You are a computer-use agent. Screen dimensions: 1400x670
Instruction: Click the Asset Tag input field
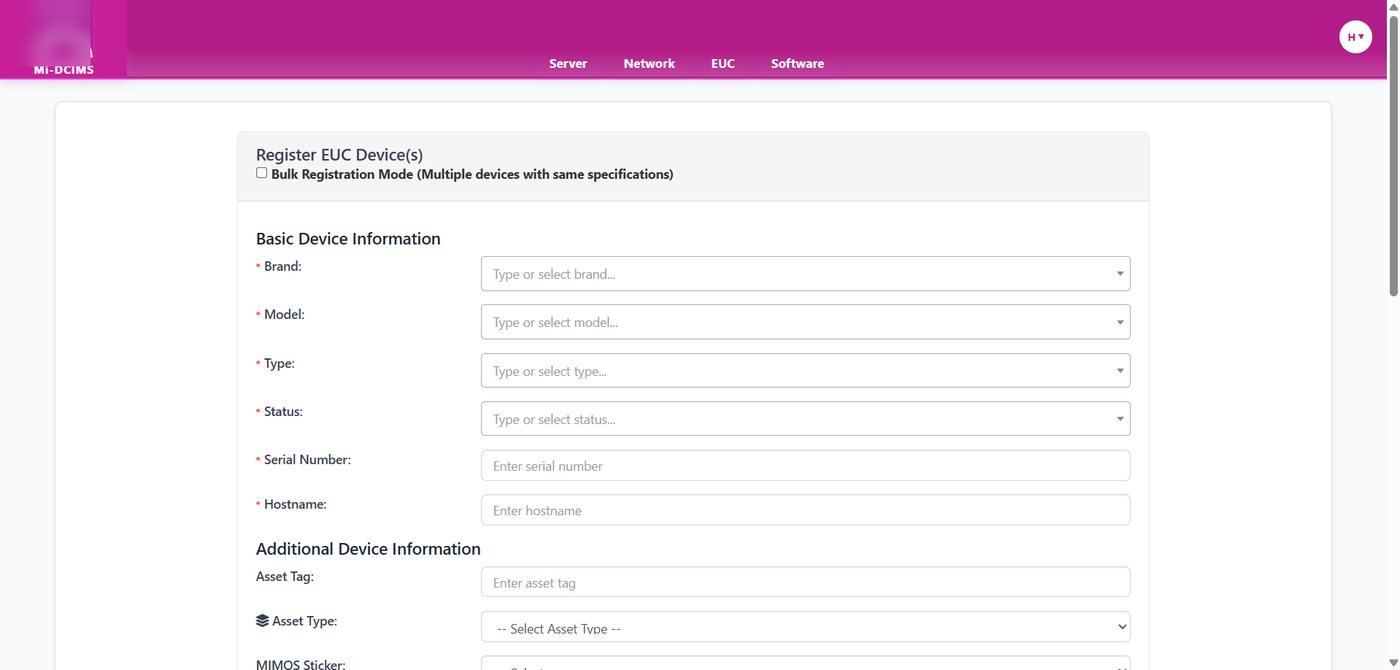[x=805, y=582]
